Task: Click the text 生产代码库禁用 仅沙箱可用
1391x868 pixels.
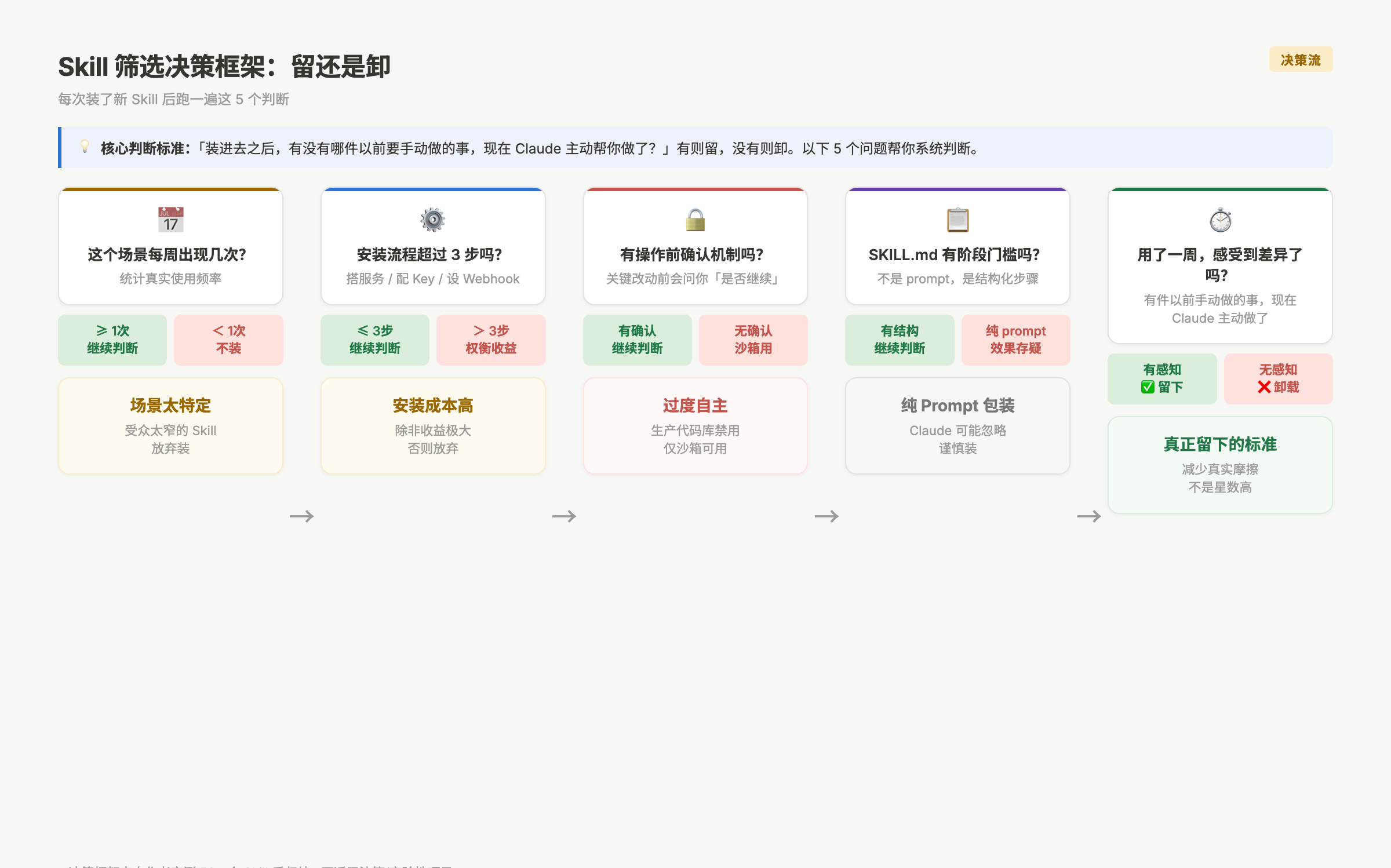Action: [695, 439]
